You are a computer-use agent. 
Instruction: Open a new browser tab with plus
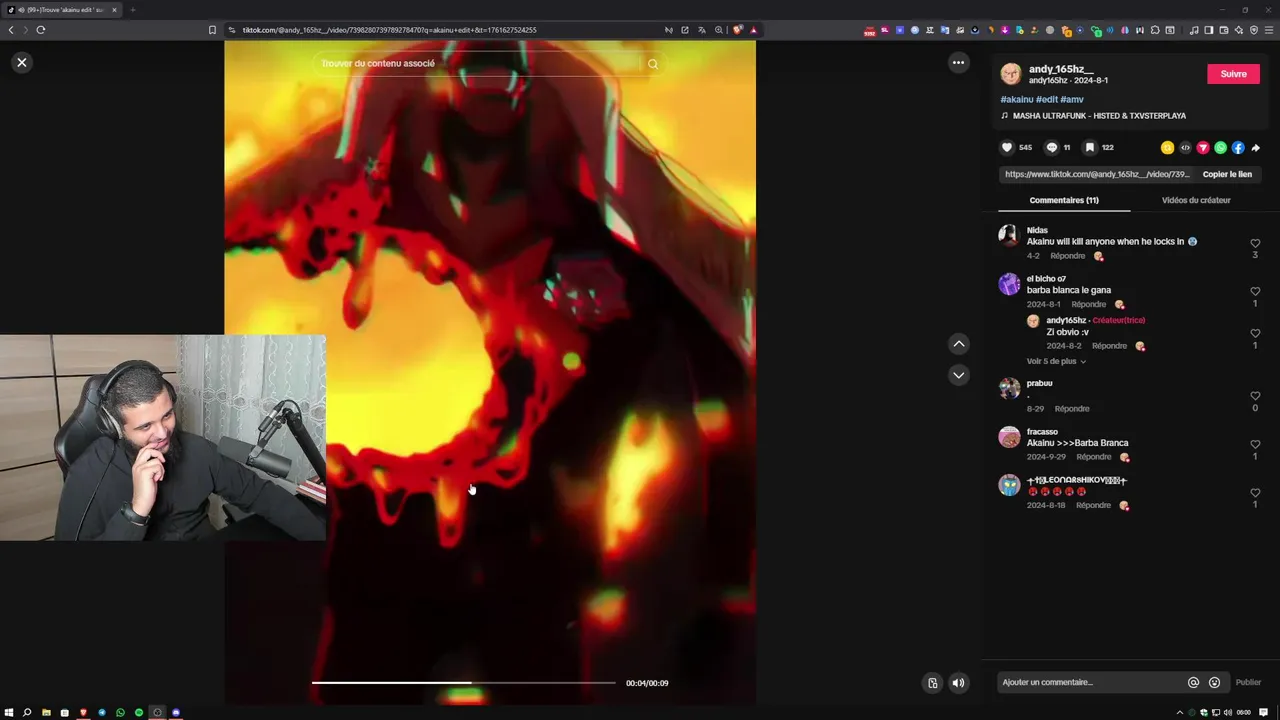[x=132, y=10]
